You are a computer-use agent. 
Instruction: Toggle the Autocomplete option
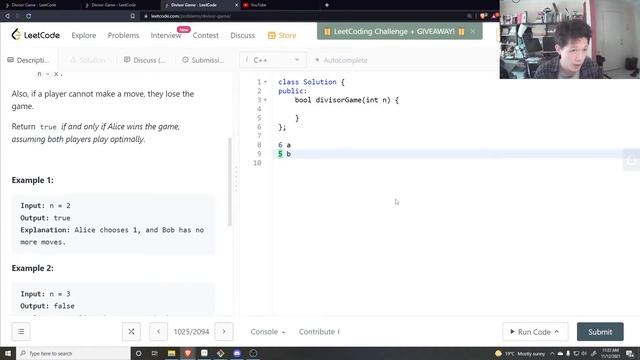[341, 60]
